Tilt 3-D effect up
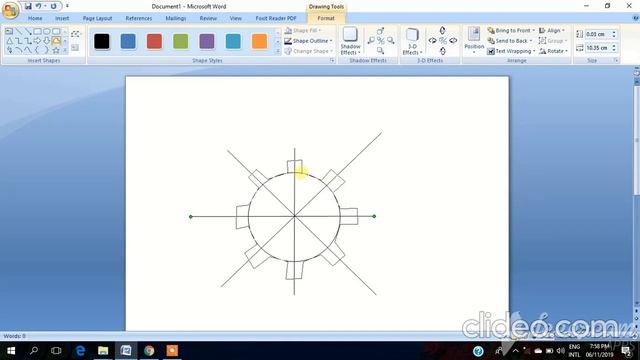Viewport: 640px width, 360px height. pos(443,31)
